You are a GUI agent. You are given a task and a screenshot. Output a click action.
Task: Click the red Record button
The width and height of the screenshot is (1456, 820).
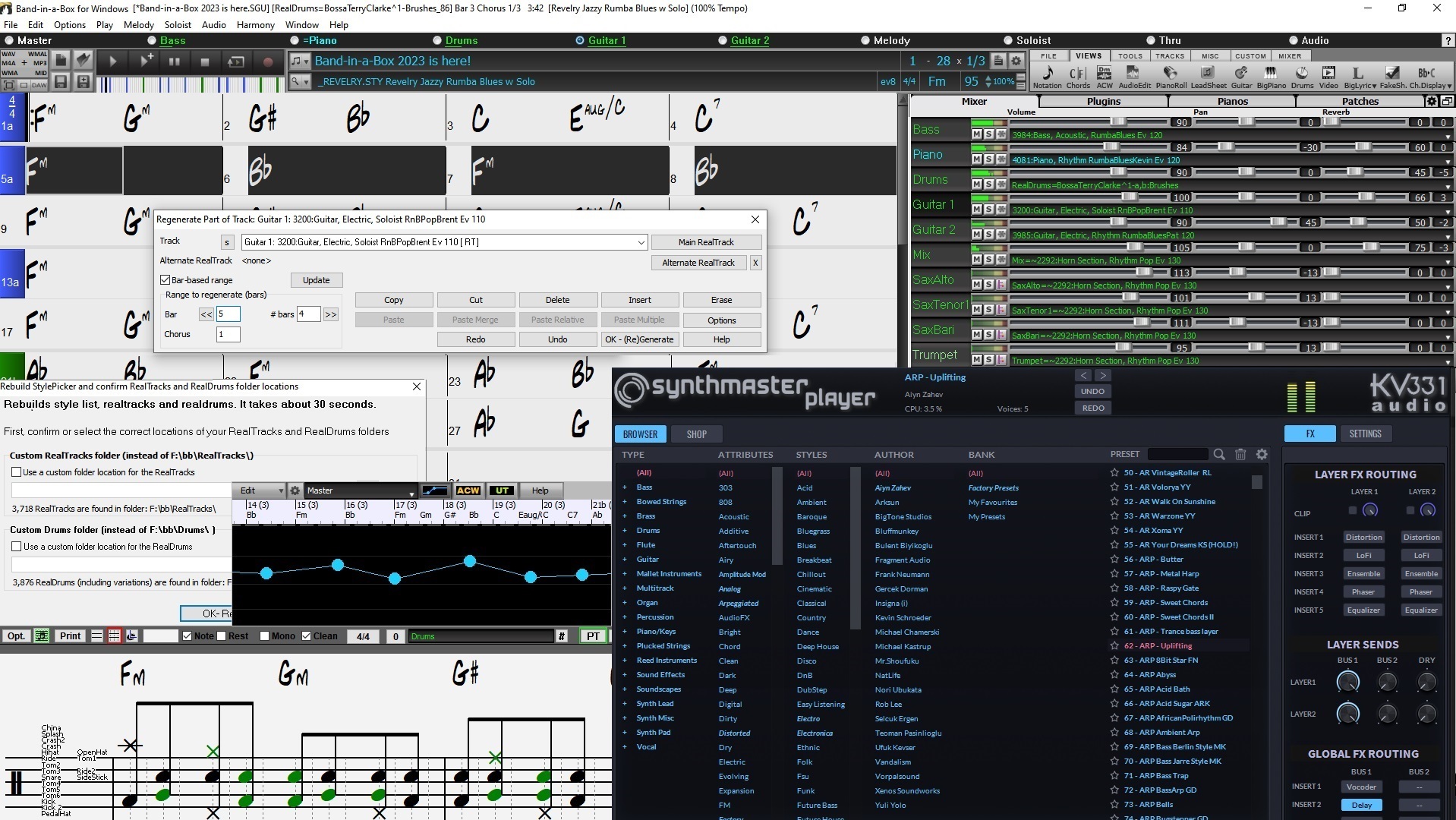point(267,61)
